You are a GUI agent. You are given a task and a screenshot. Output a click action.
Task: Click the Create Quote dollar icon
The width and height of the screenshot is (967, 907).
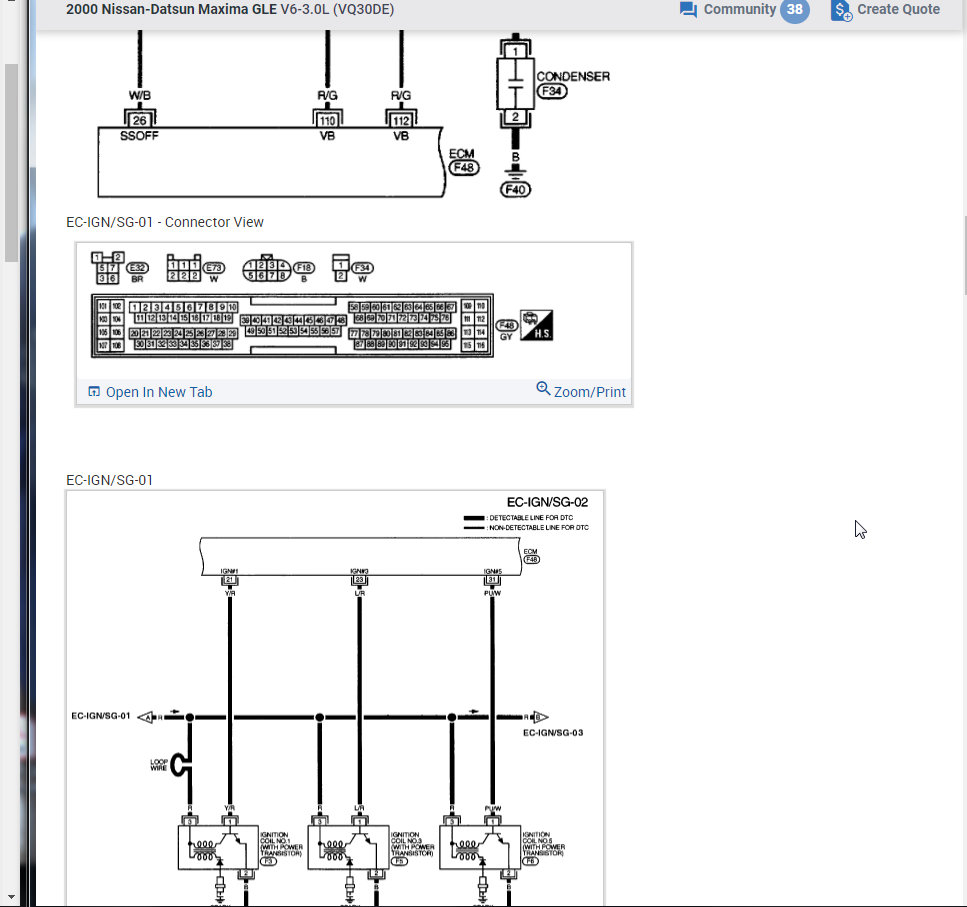[x=841, y=10]
